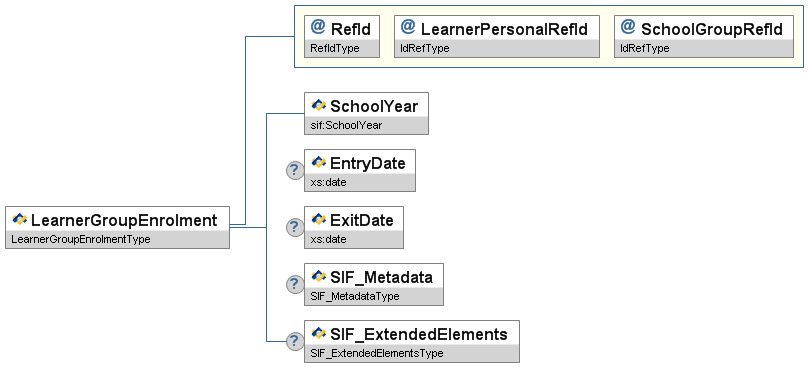
Task: Click the @ icon beside SchoolGroupRefId
Action: pyautogui.click(x=628, y=28)
